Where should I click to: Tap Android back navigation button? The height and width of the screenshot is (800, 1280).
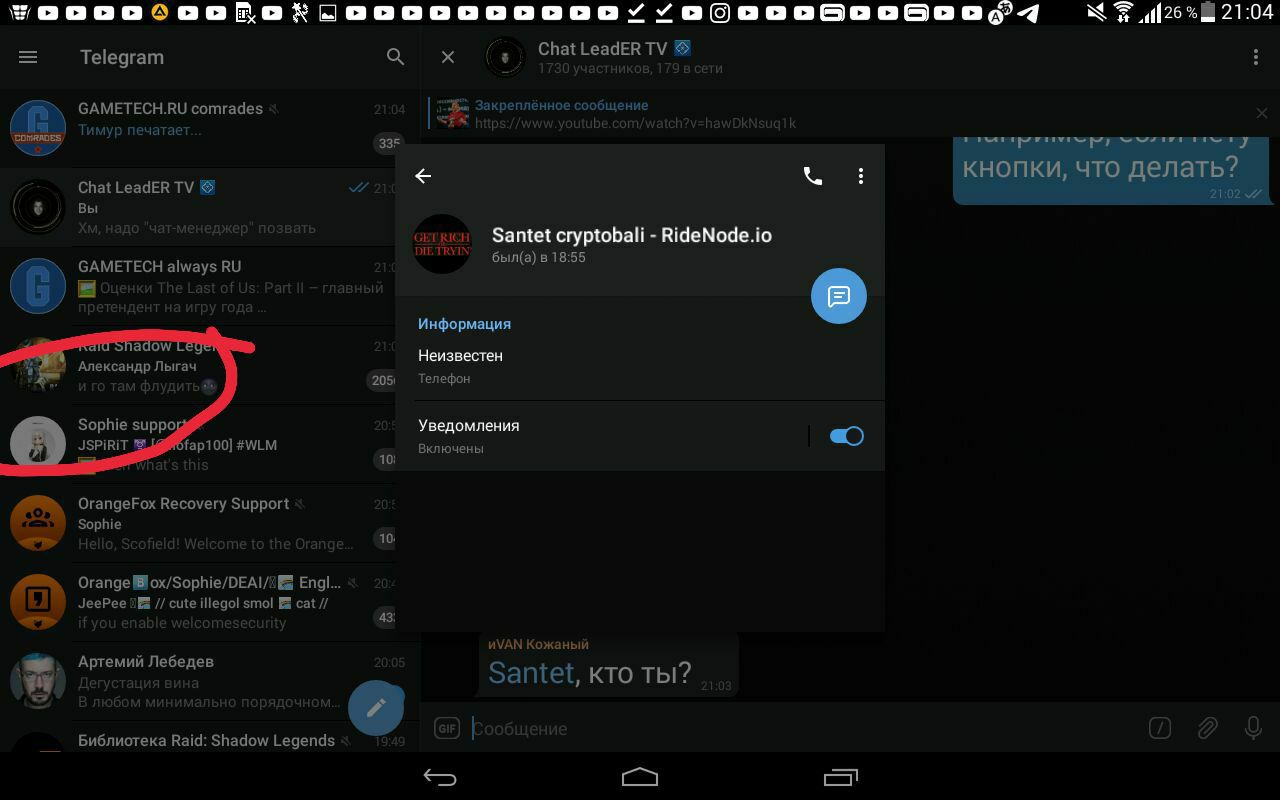pyautogui.click(x=440, y=777)
